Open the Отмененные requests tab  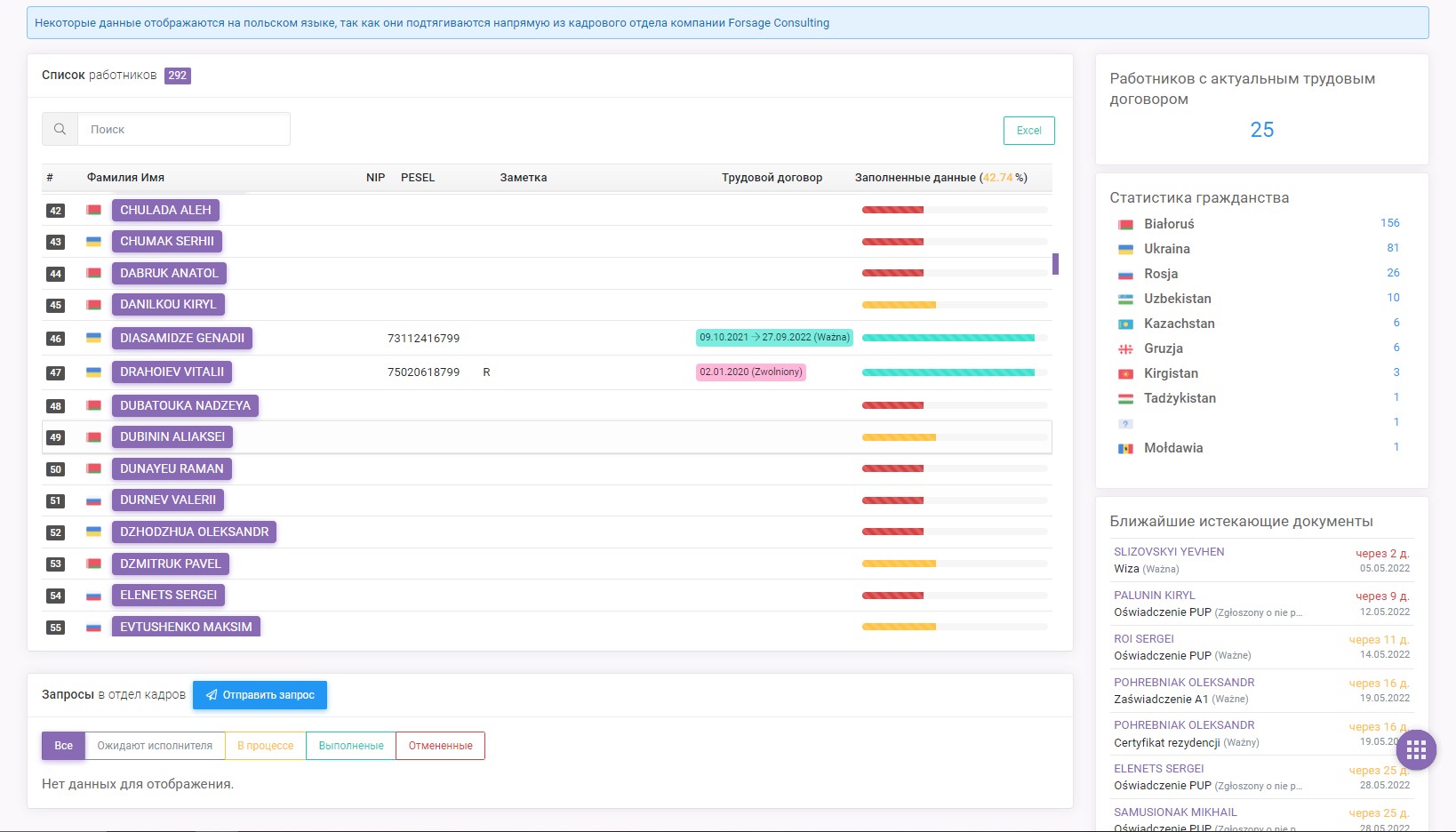click(x=440, y=746)
